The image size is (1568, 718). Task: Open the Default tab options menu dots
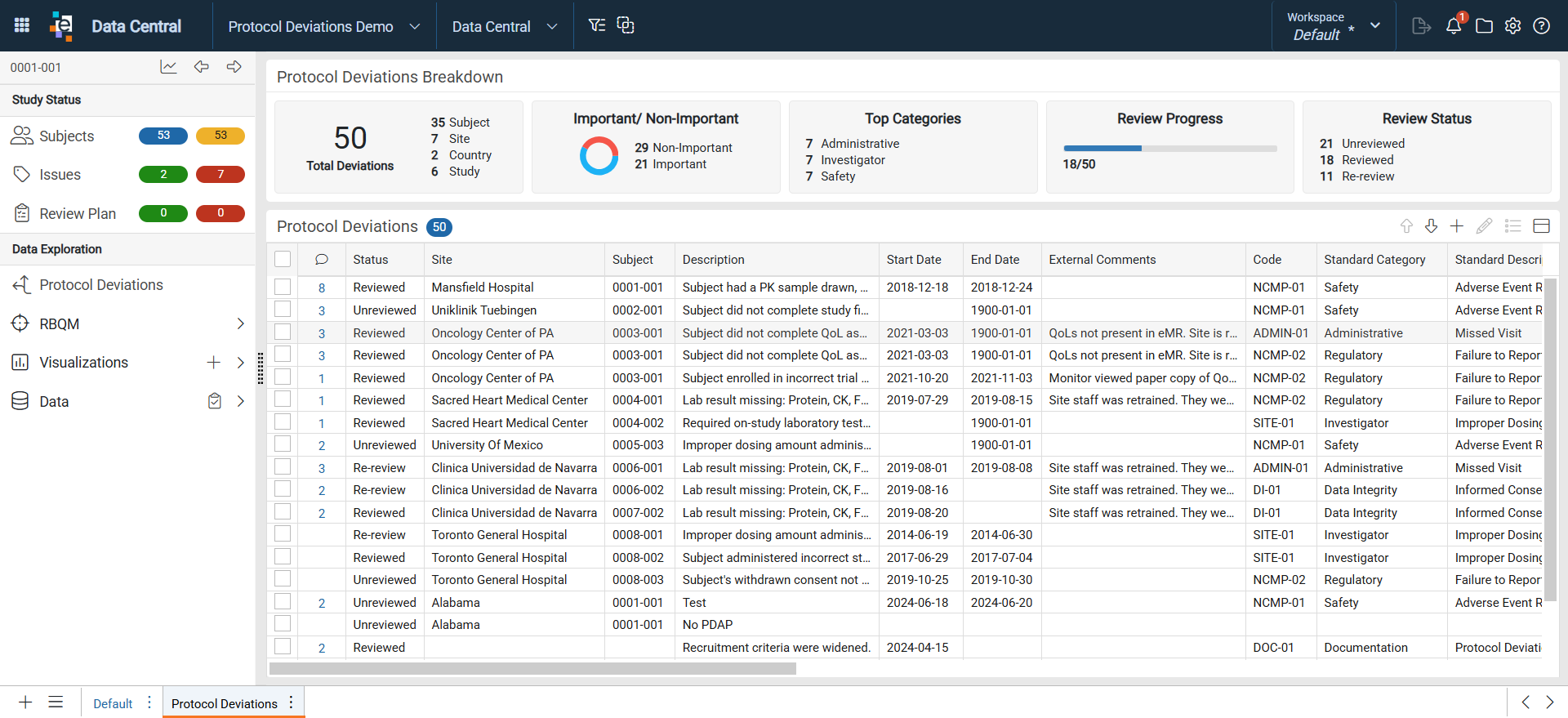pos(149,702)
